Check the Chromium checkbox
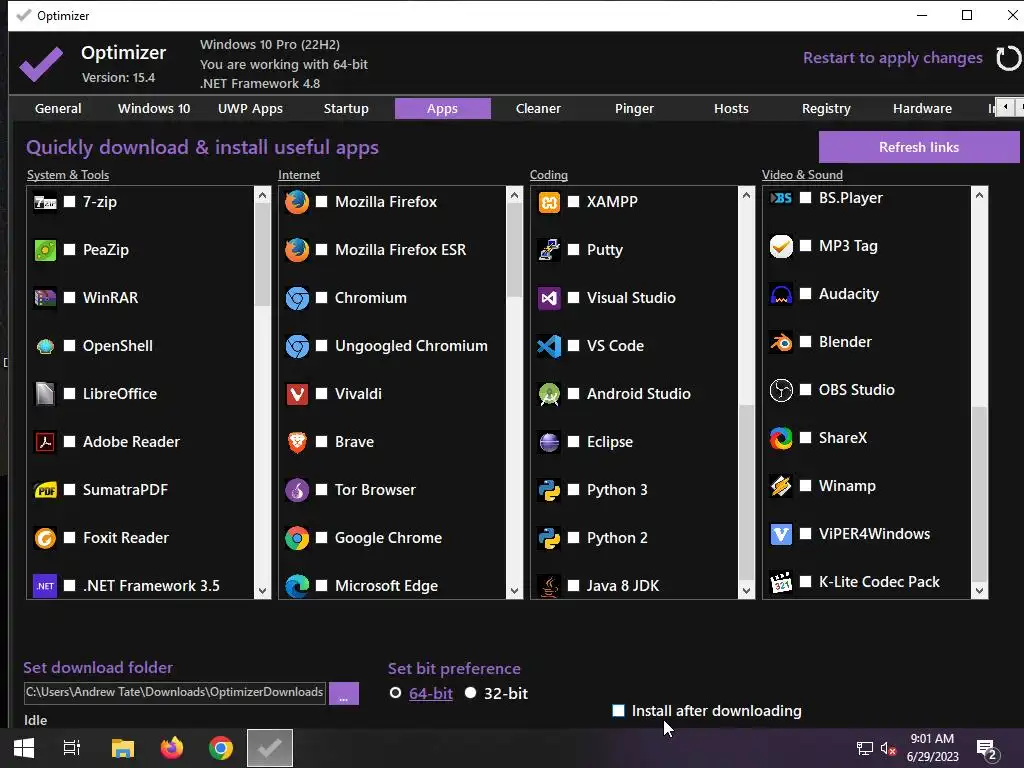This screenshot has width=1024, height=768. [x=321, y=297]
